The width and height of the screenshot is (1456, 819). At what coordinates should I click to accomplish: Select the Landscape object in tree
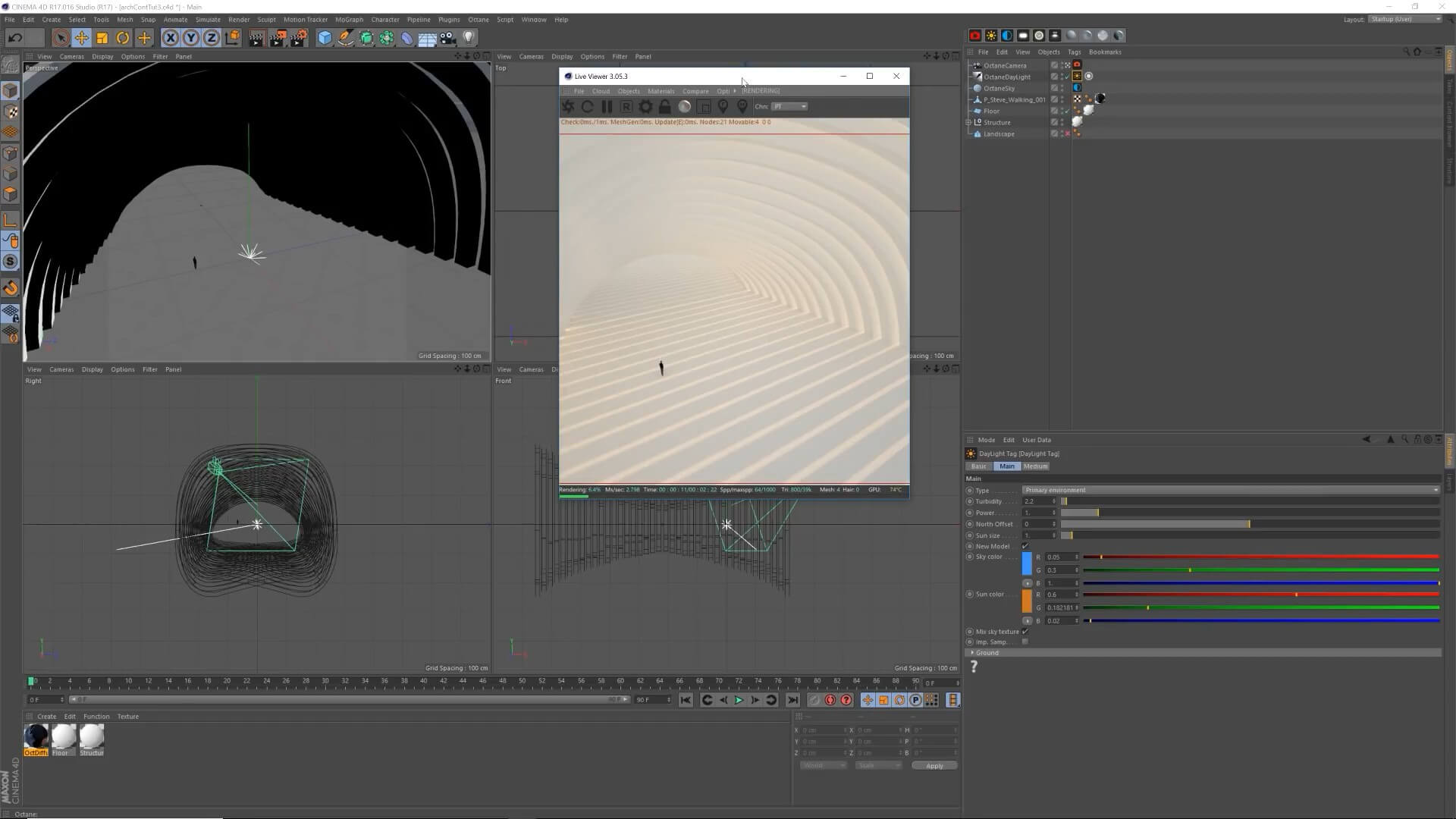point(999,134)
